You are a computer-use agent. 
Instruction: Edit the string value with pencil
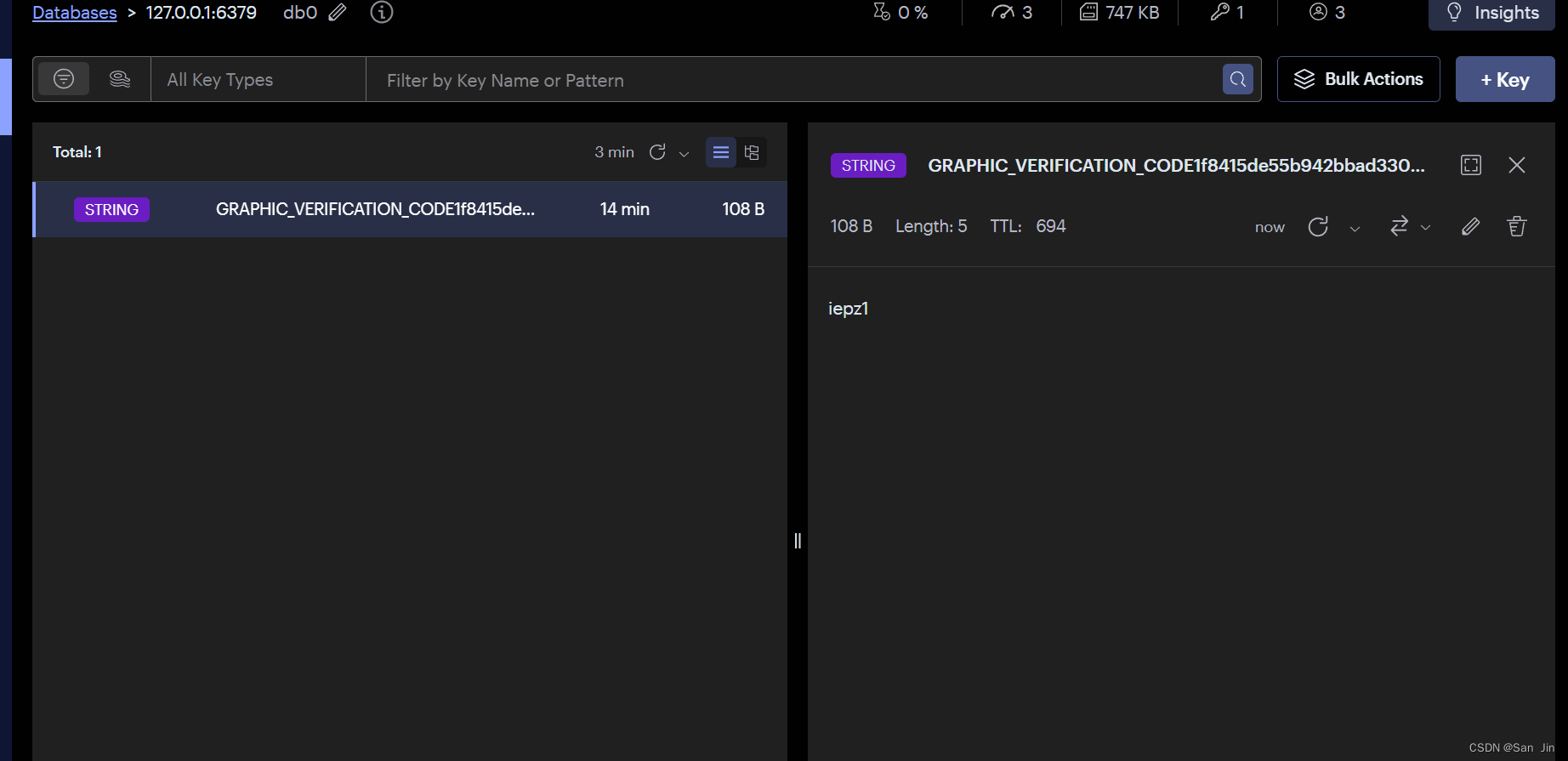1470,226
